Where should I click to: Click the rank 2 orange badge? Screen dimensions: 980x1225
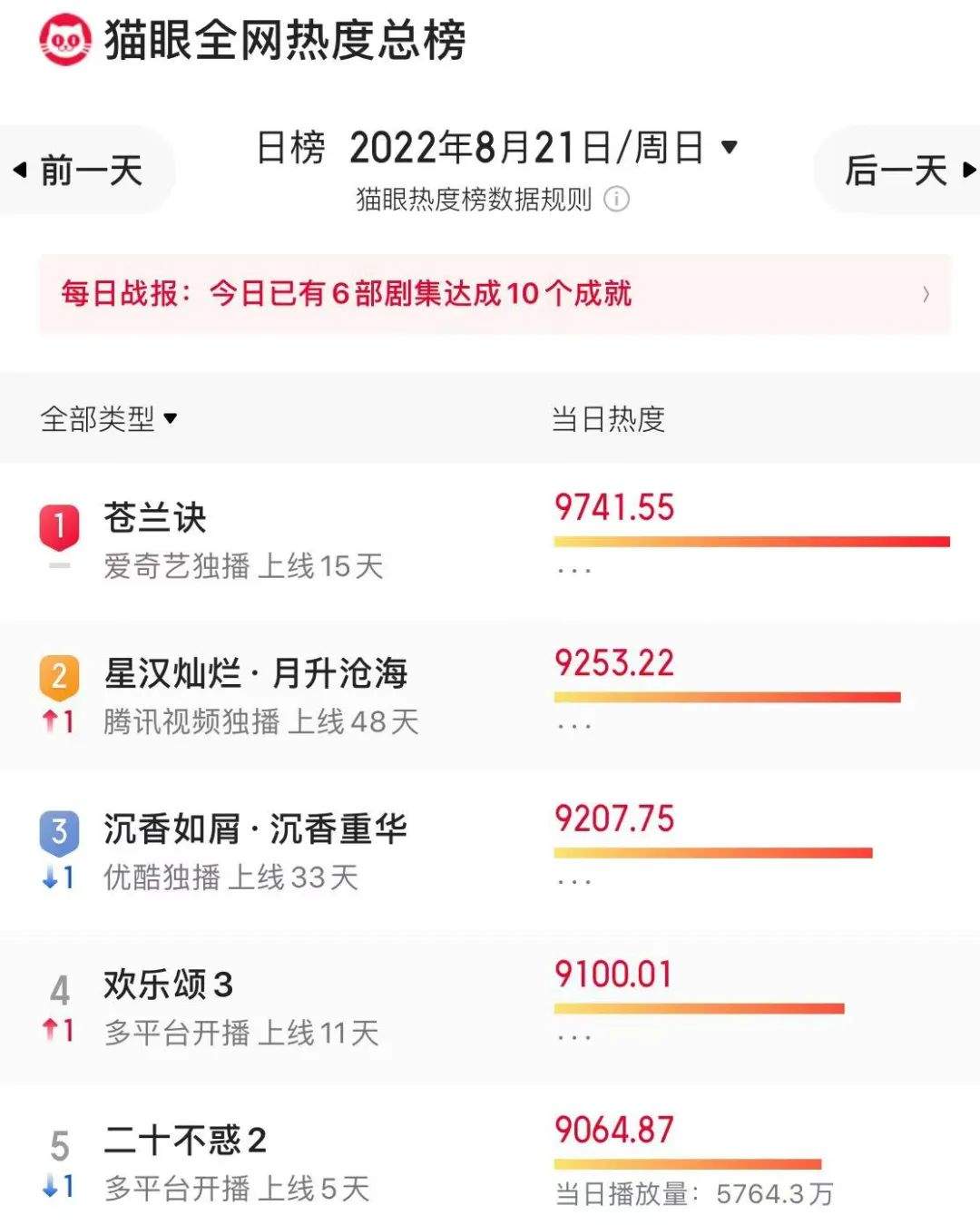pos(59,676)
